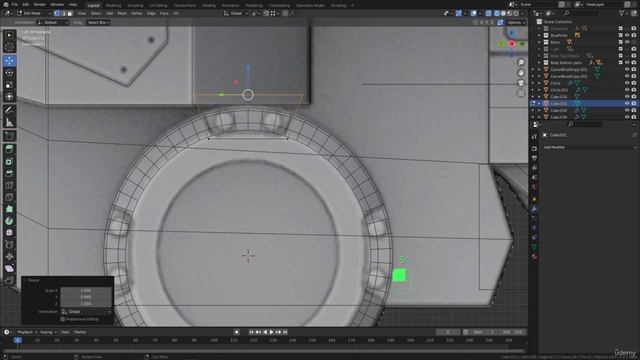Select the Add Cube tool

point(9,136)
